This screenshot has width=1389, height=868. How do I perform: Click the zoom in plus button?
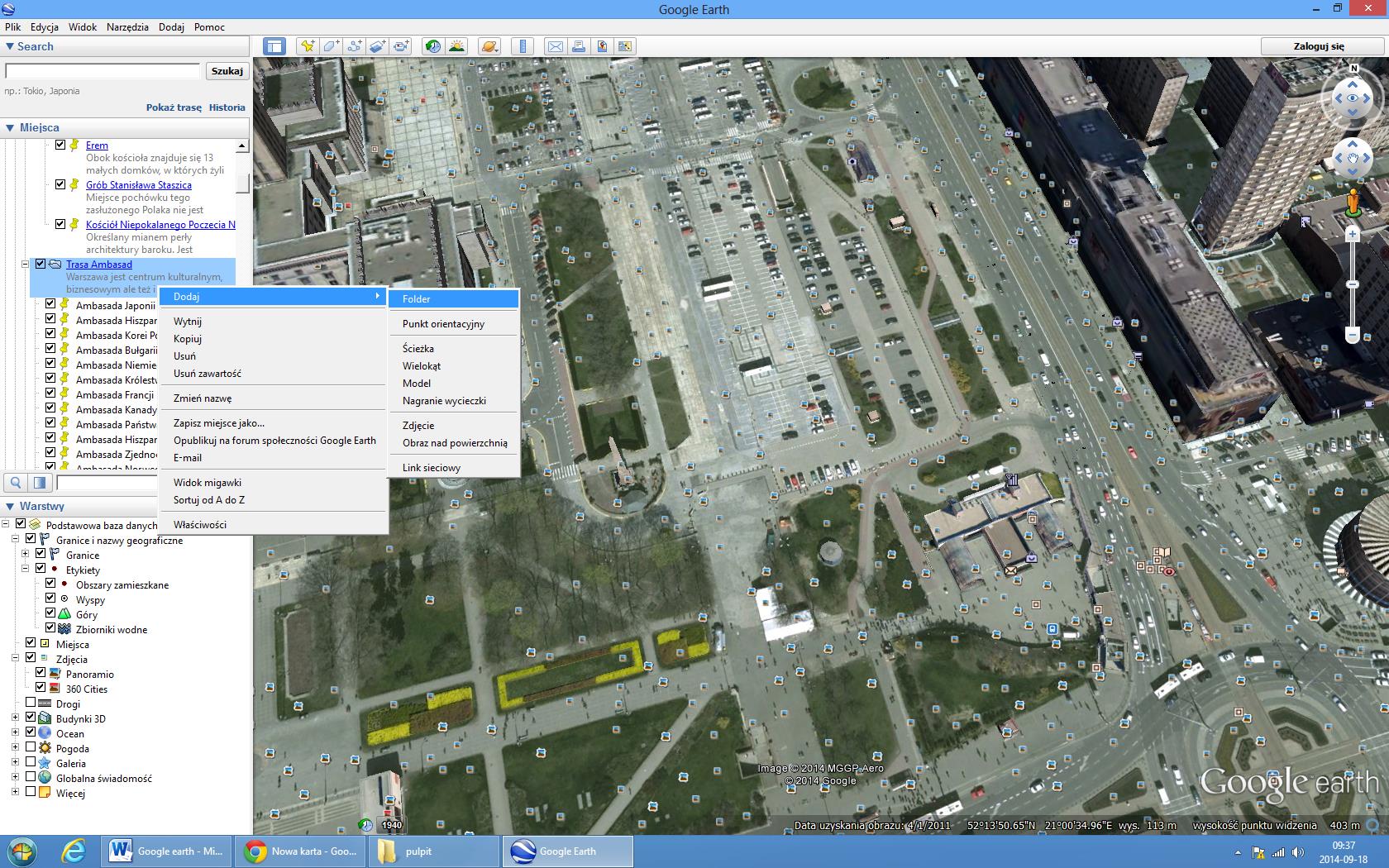[x=1353, y=235]
